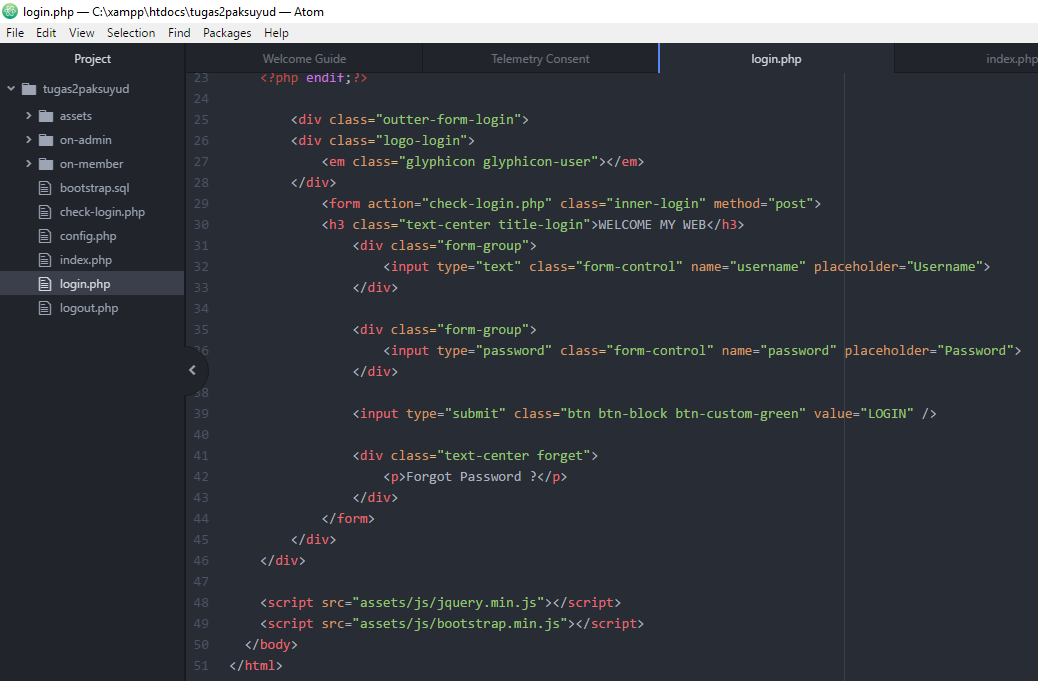Screen dimensions: 1038x681
Task: Click the tugas2paksuyud root folder icon
Action: point(29,89)
